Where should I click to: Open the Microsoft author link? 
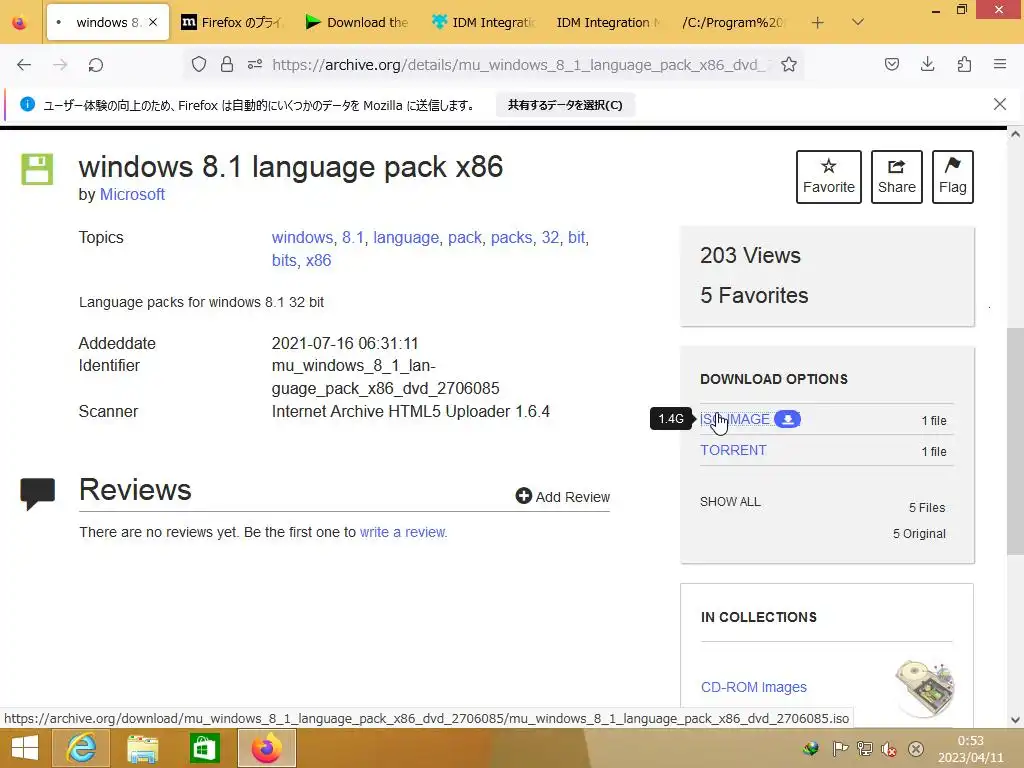[x=132, y=195]
